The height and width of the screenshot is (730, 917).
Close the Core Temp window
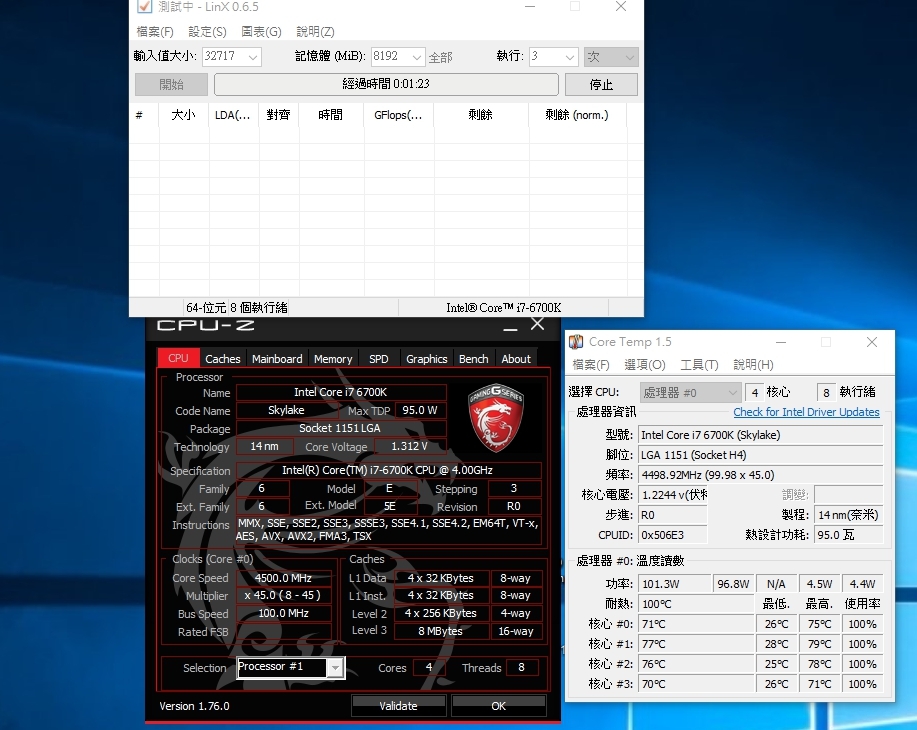(871, 342)
